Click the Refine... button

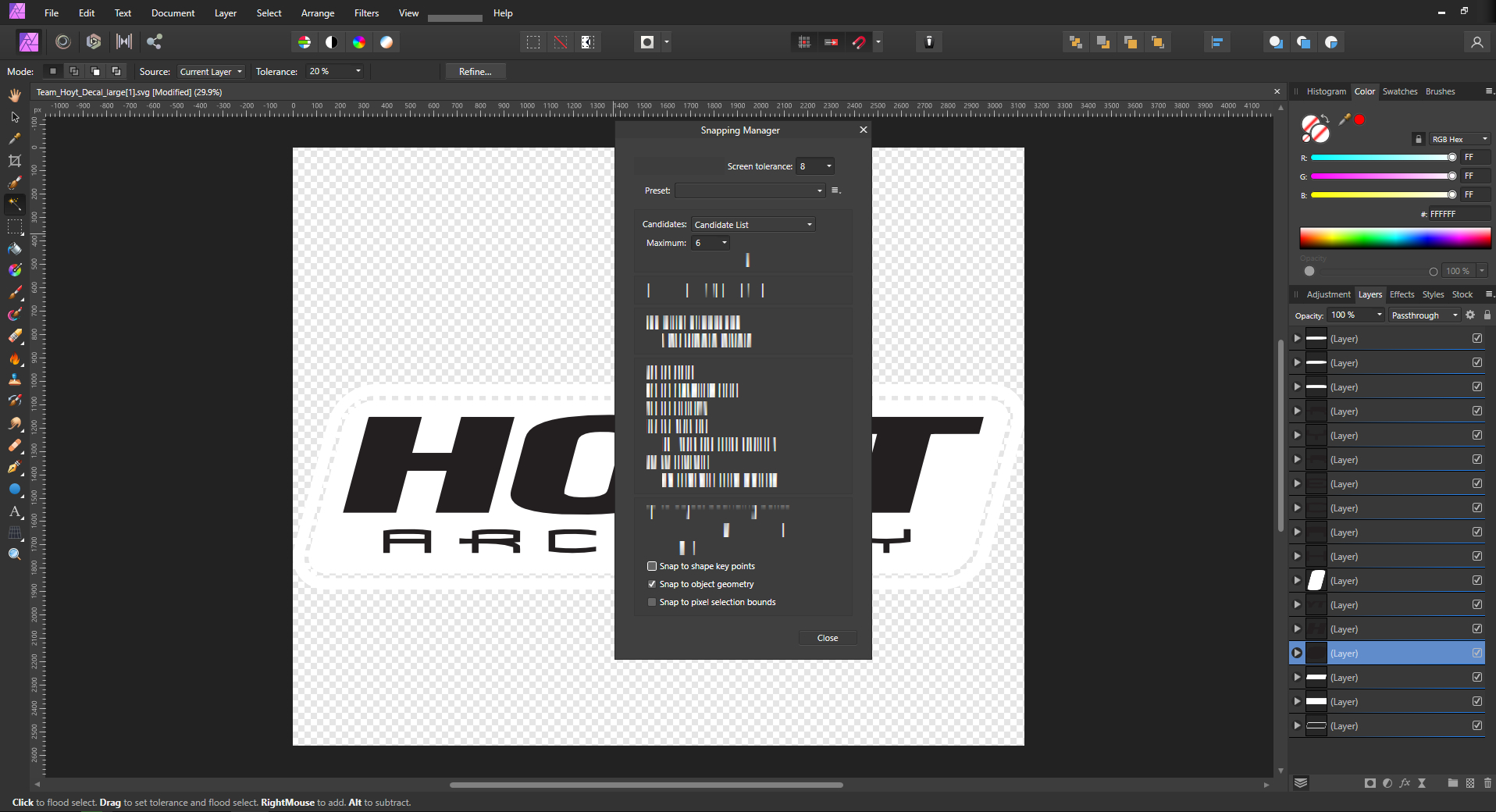[476, 71]
